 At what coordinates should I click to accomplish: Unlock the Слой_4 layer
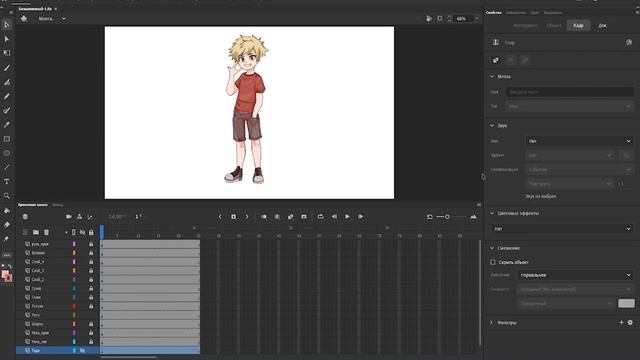[x=91, y=262]
